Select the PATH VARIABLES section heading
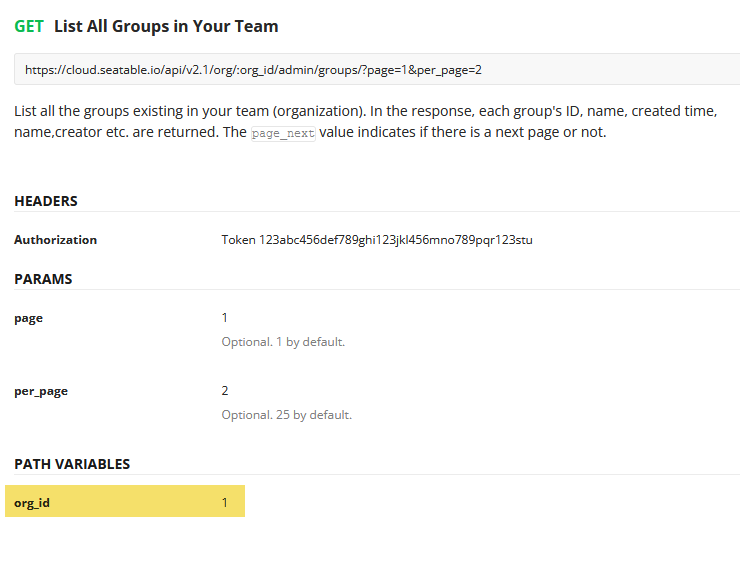Screen dimensions: 740x571 tap(72, 464)
